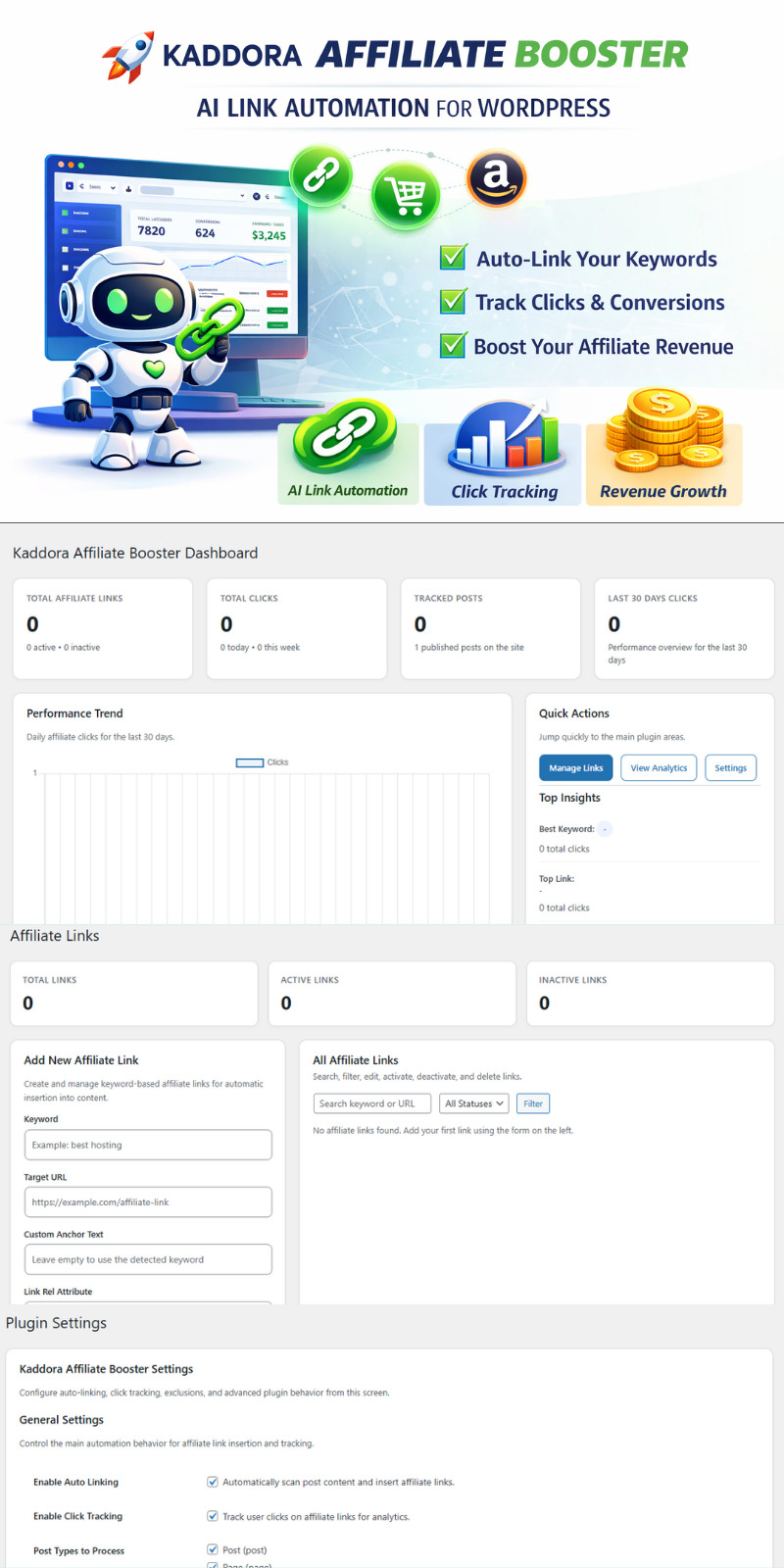Image resolution: width=784 pixels, height=1568 pixels.
Task: Click the Link Rel Attribute label
Action: [58, 1292]
